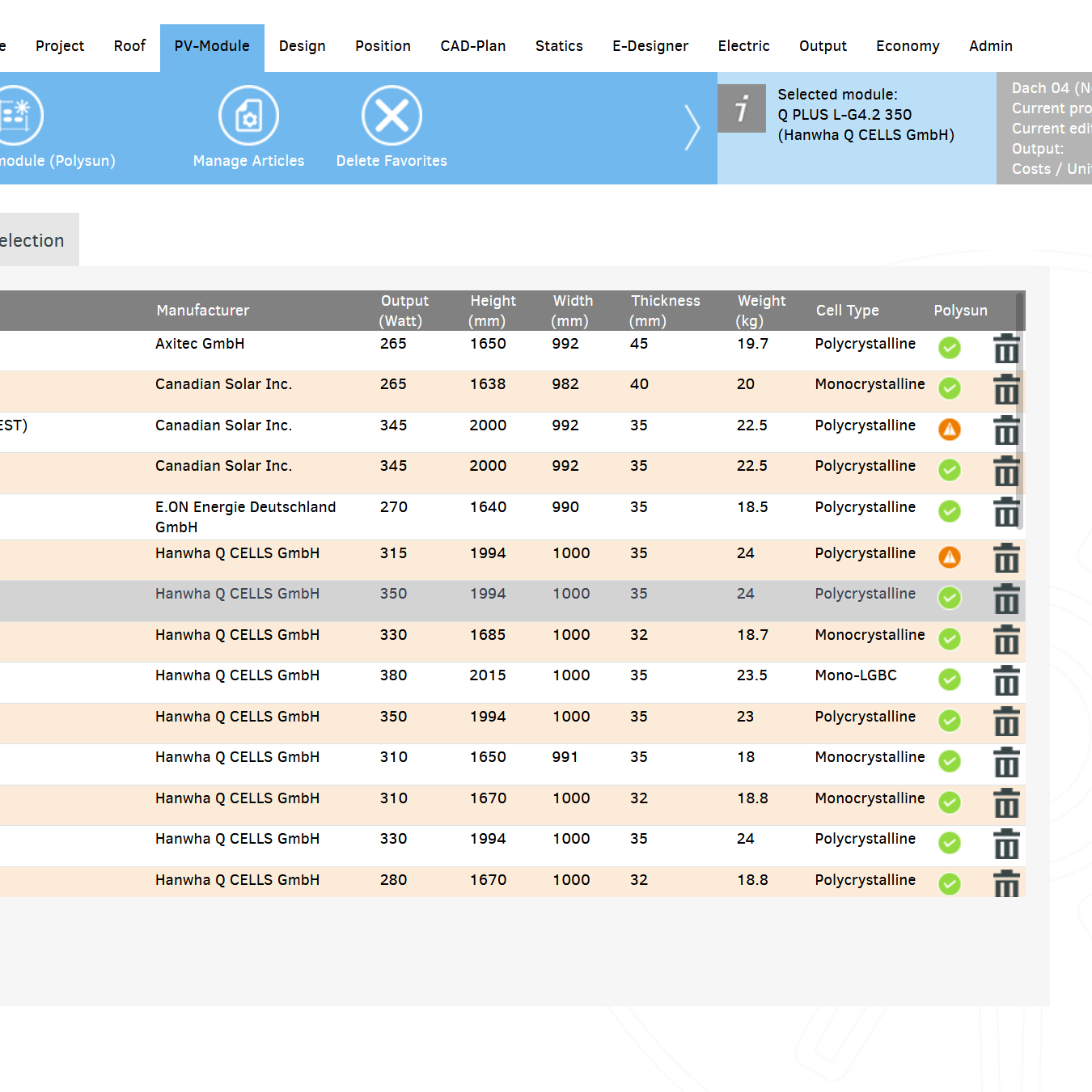Click the module (Polysun) import icon

point(16,116)
